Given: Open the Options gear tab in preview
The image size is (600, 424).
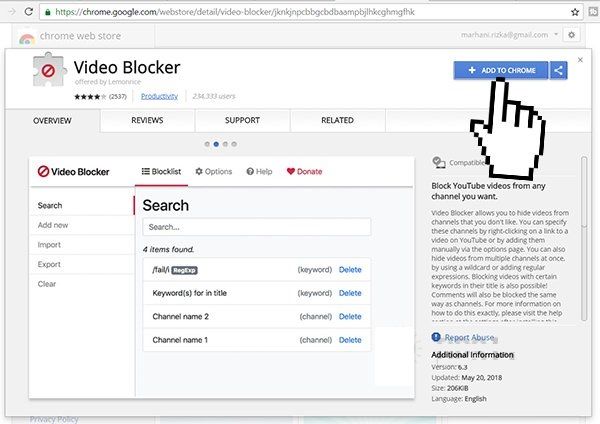Looking at the screenshot, I should click(x=214, y=171).
